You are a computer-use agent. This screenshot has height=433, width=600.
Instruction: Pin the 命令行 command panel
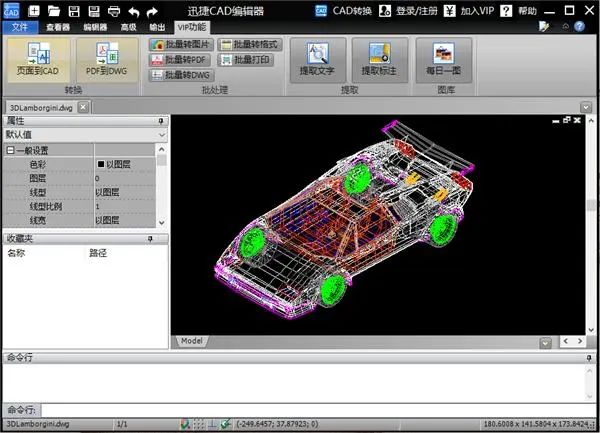click(x=589, y=358)
